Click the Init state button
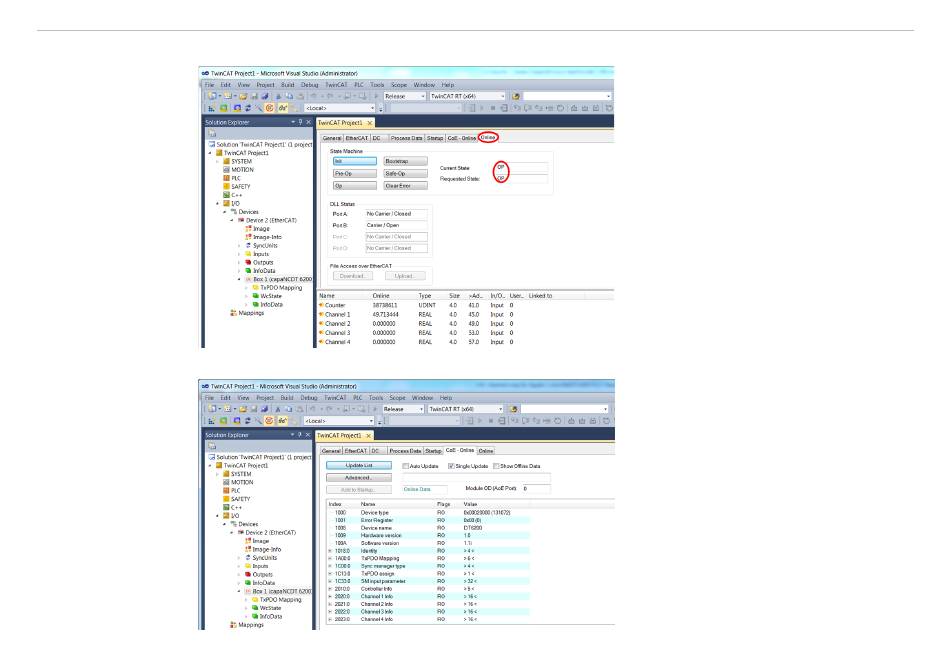 pyautogui.click(x=354, y=161)
